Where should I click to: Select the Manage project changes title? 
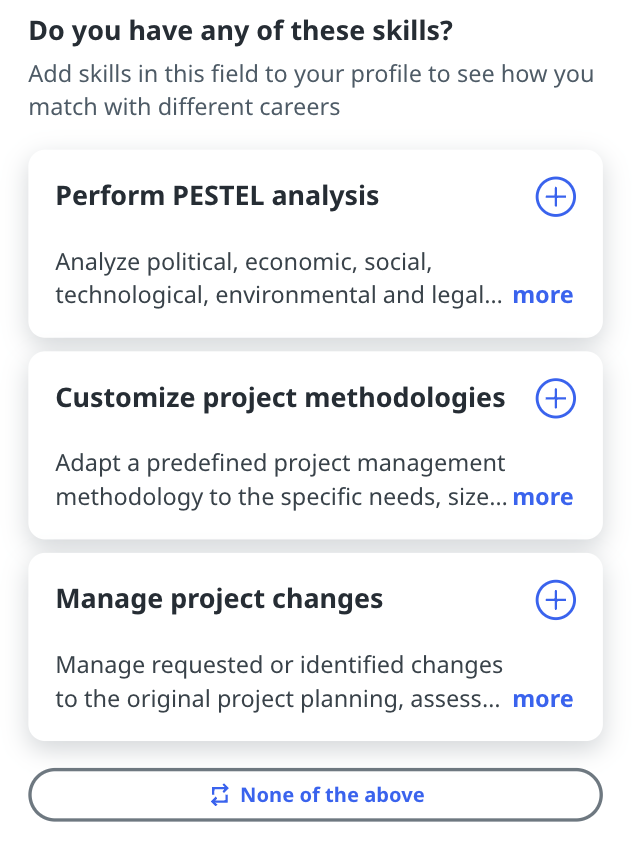(219, 599)
